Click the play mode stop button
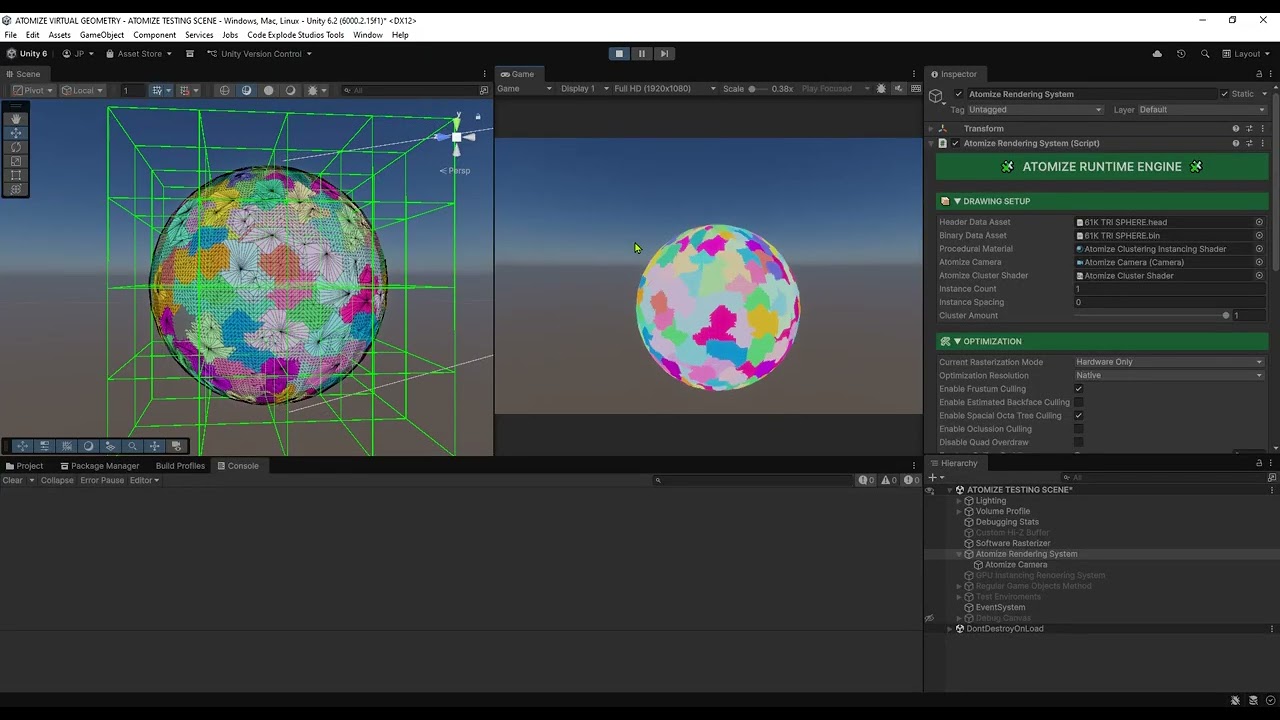Image resolution: width=1280 pixels, height=720 pixels. 619,54
